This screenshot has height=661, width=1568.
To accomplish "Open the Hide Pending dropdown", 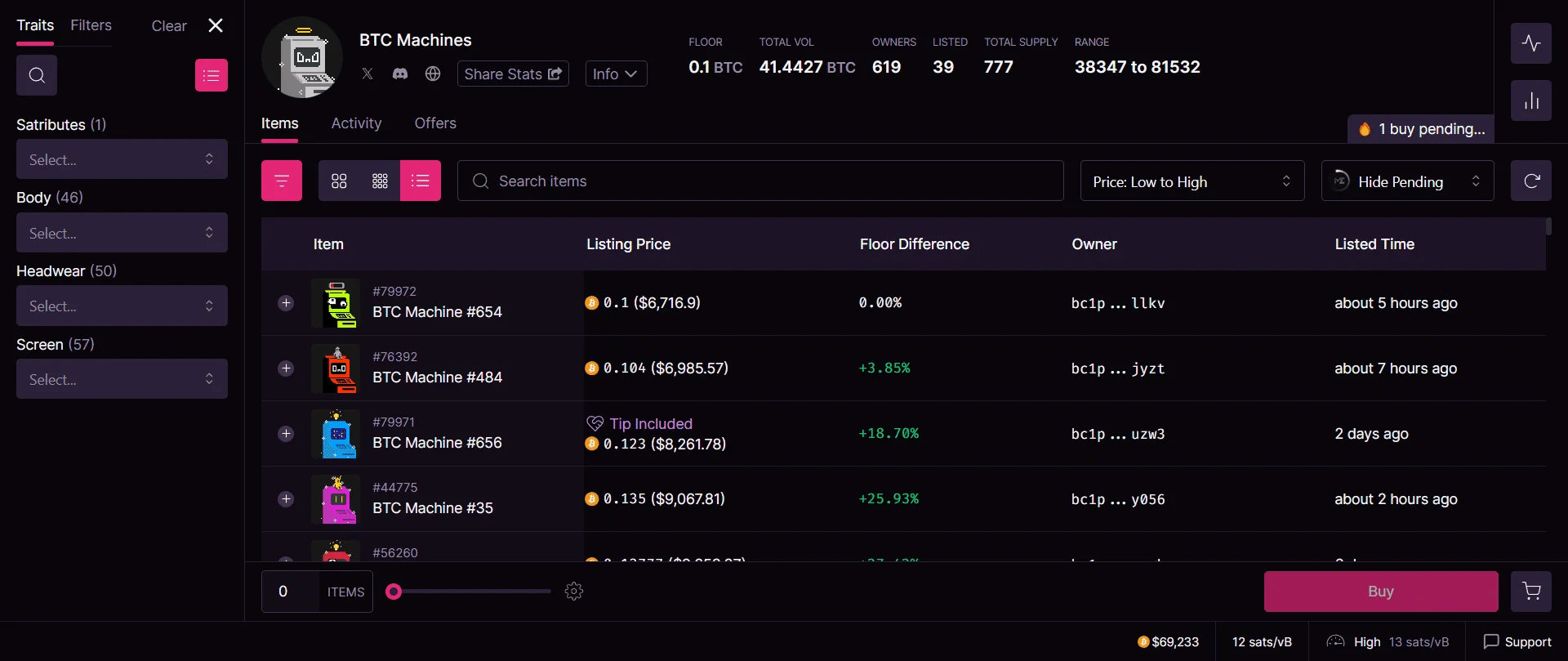I will coord(1408,181).
